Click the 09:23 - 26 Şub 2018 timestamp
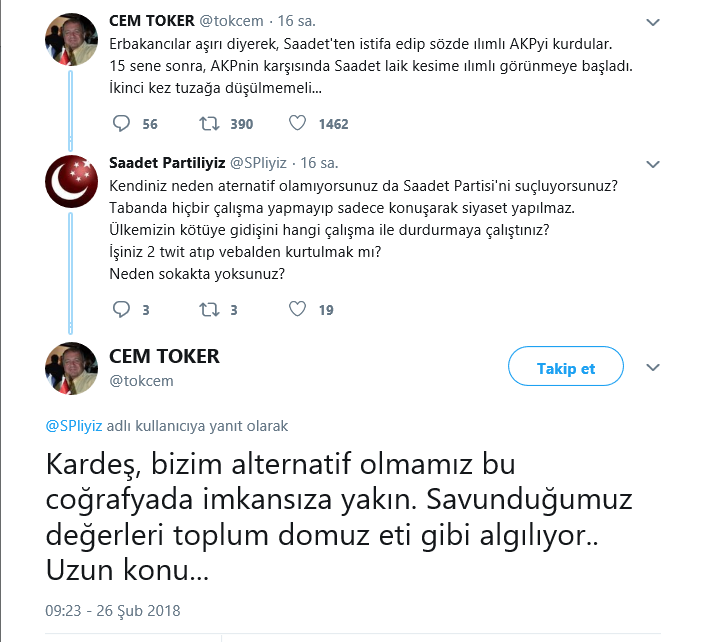703x642 pixels. (113, 610)
